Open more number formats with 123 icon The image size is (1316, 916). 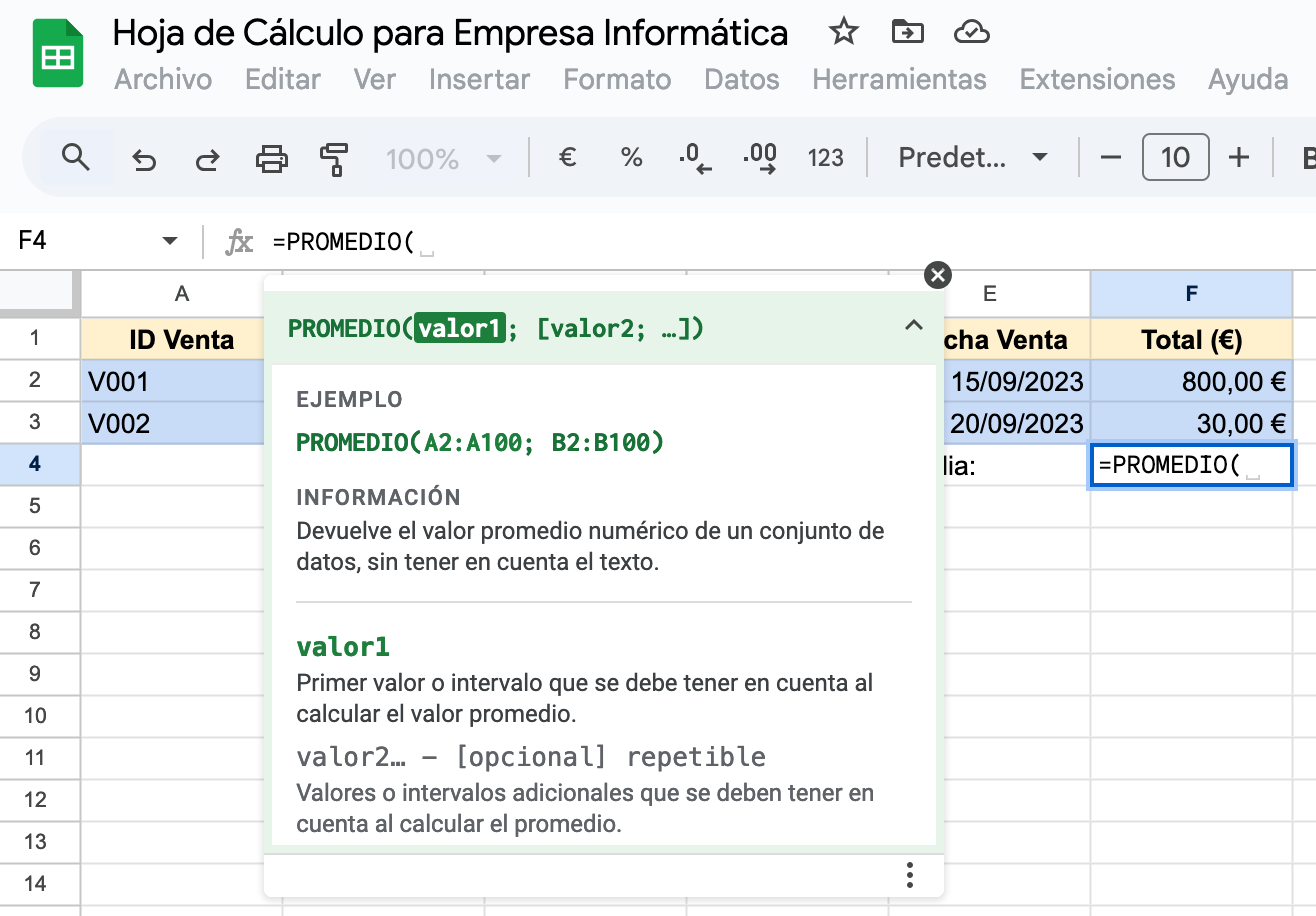tap(827, 157)
